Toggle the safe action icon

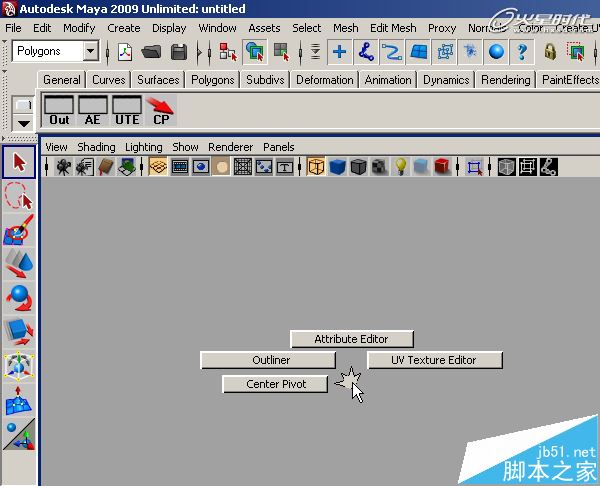coord(264,167)
